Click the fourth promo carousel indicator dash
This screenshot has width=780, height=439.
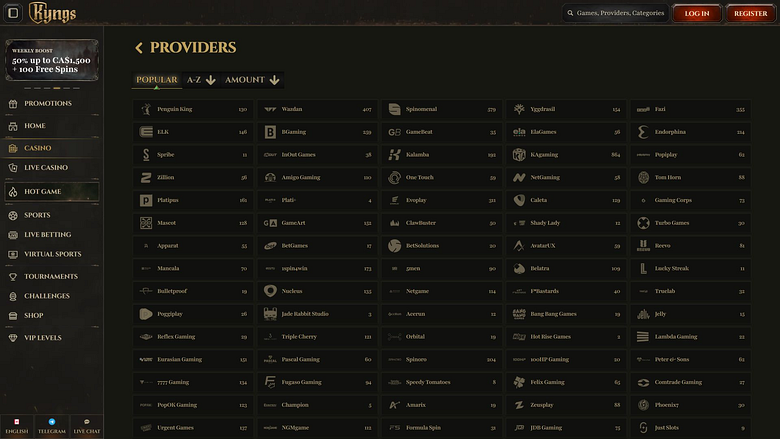(57, 88)
